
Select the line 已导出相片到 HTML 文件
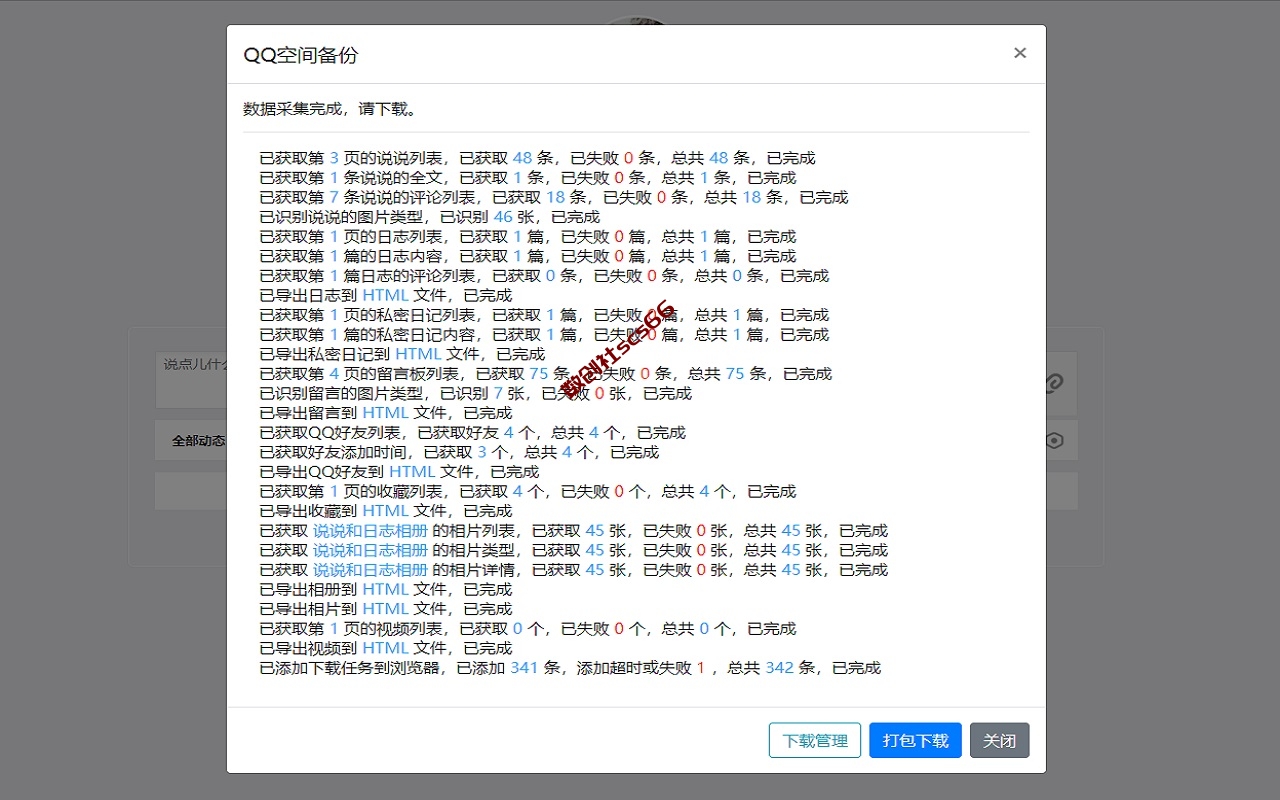[x=385, y=609]
